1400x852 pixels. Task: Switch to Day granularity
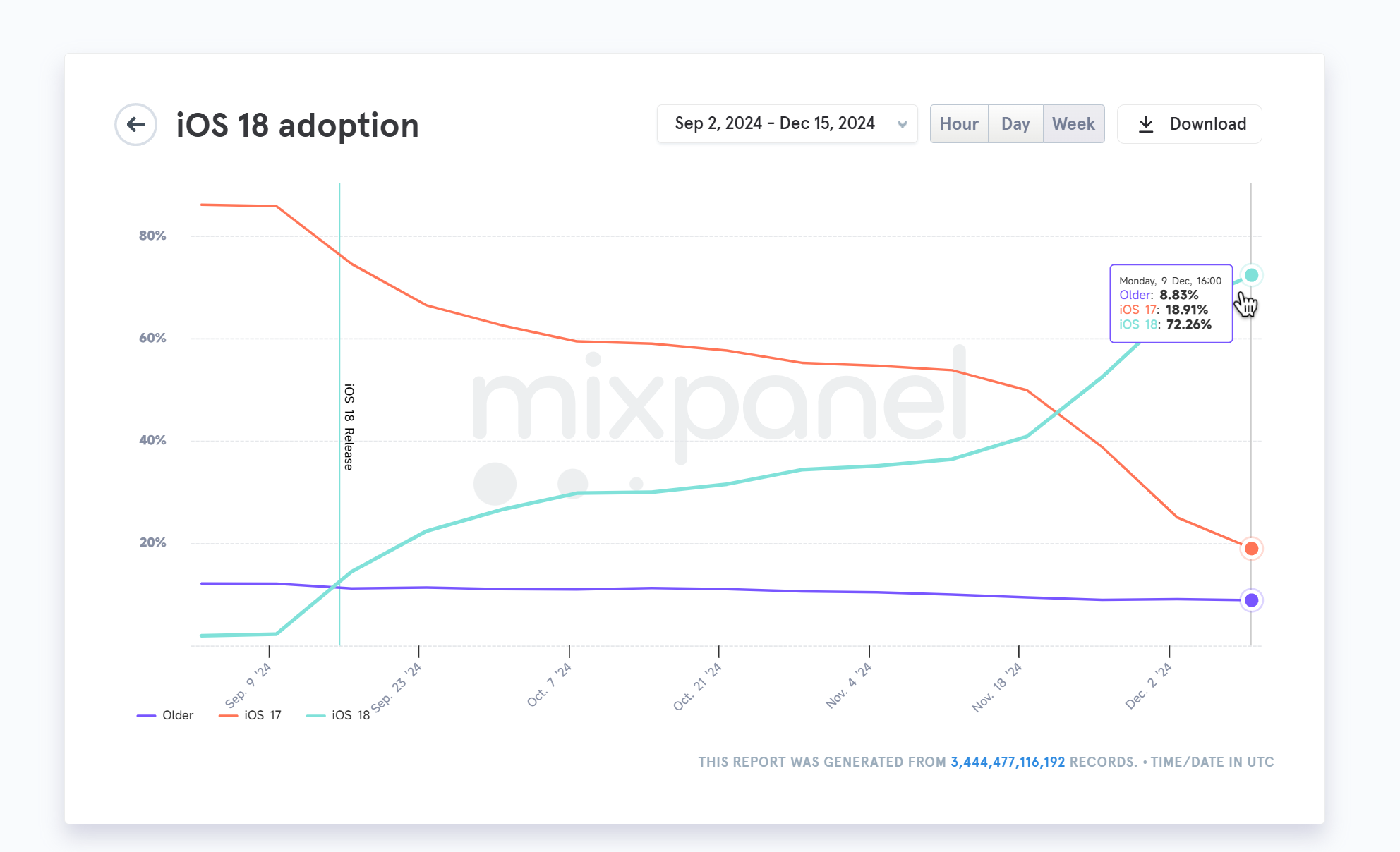click(x=1015, y=124)
